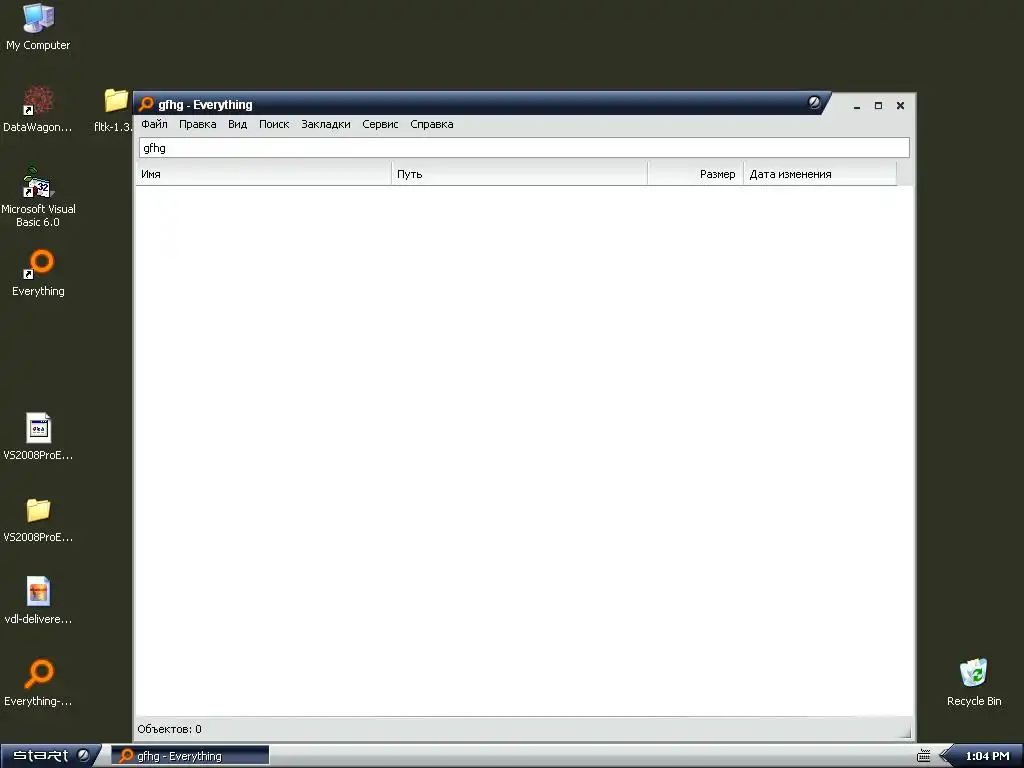
Task: Focus the search field containing gfhg
Action: click(x=524, y=148)
